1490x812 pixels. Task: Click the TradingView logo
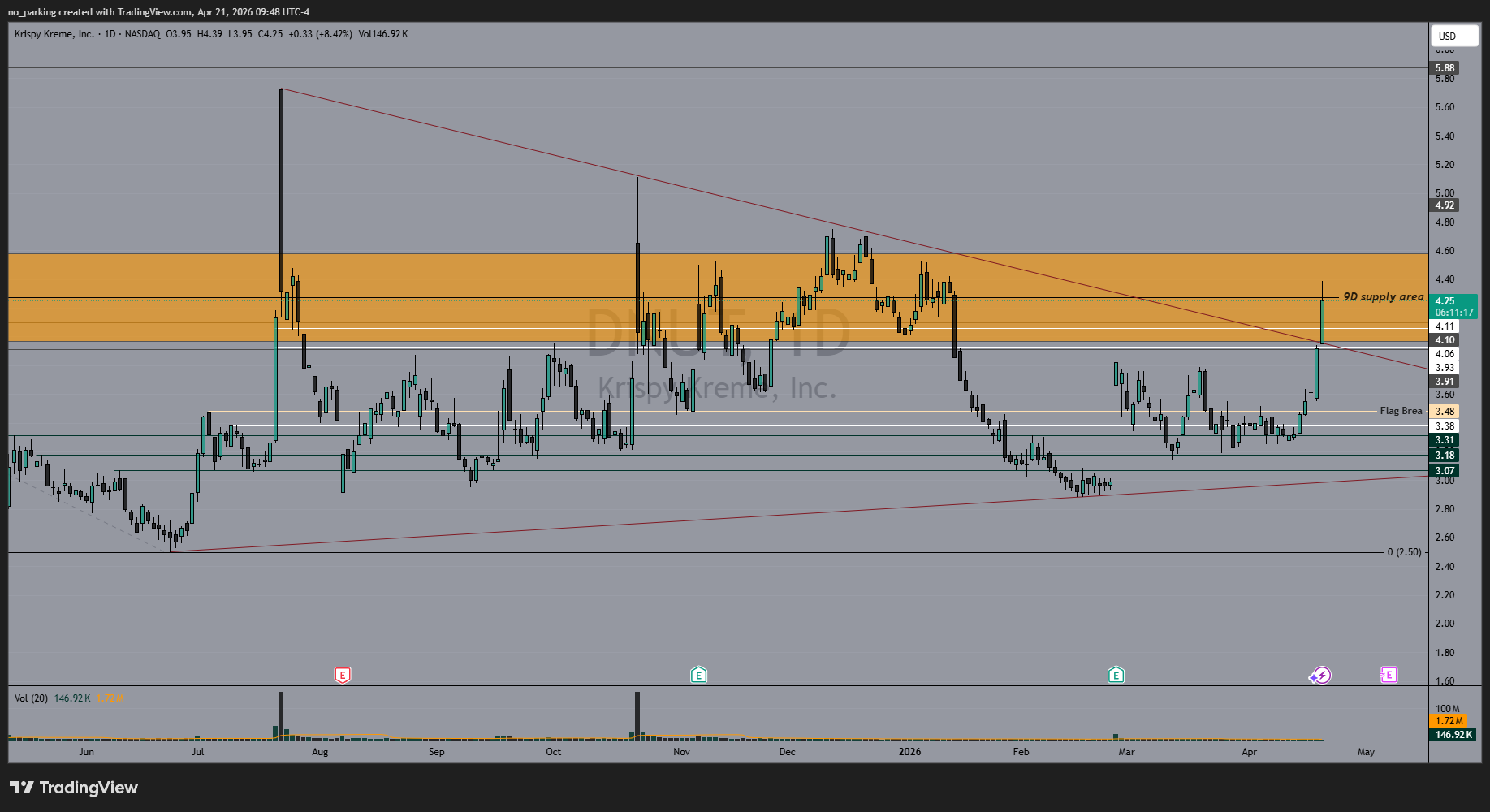pos(74,788)
